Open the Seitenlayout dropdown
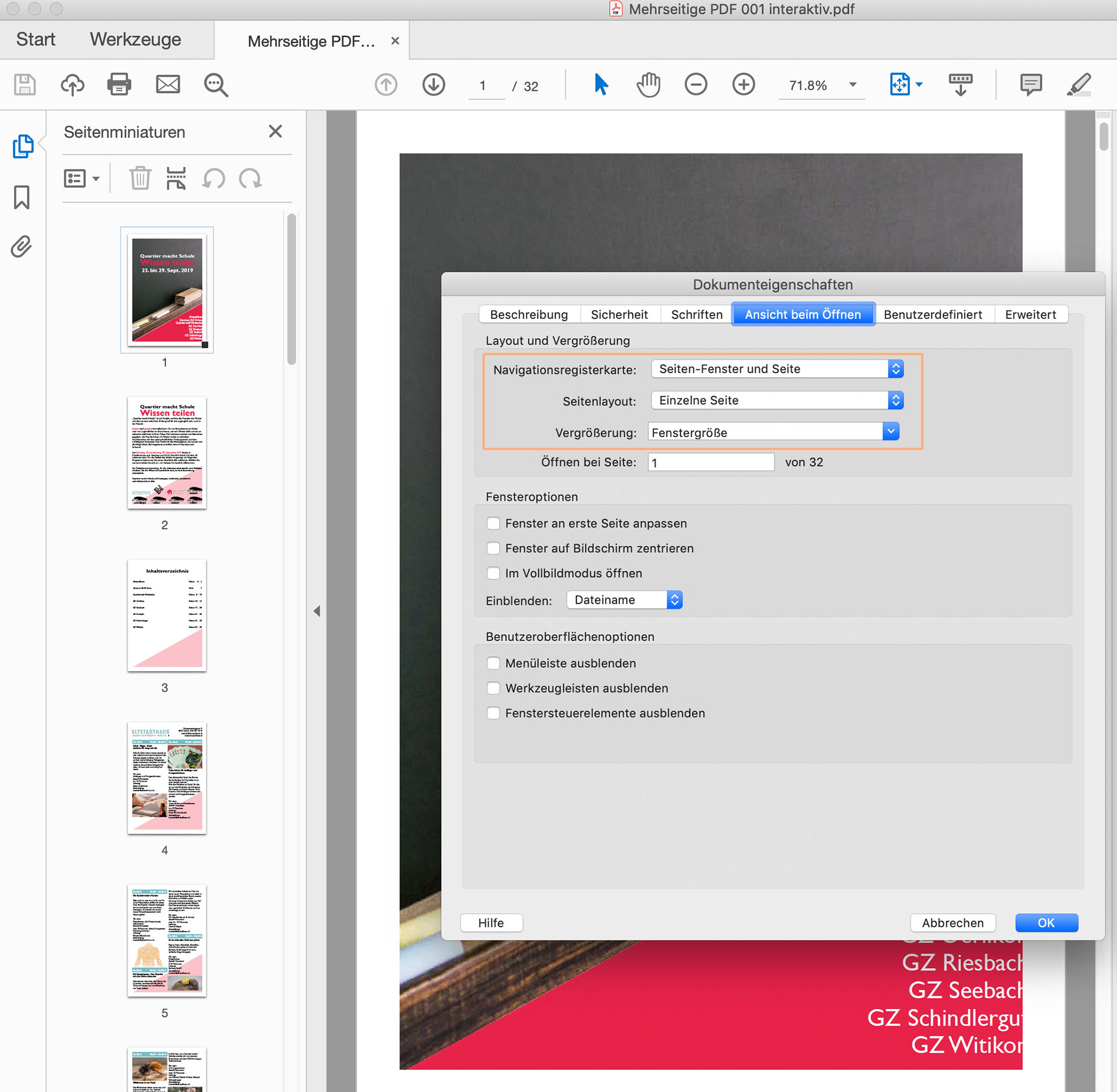The image size is (1117, 1092). pos(777,400)
